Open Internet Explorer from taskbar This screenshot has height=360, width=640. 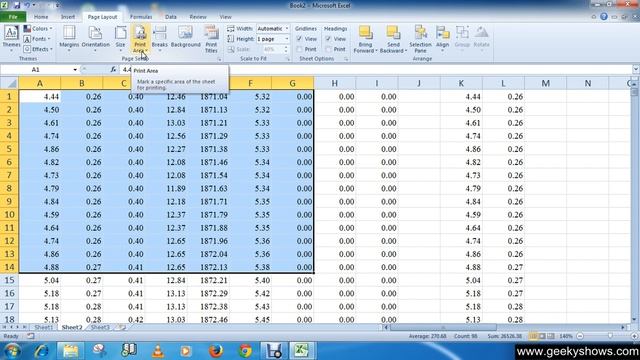[x=41, y=351]
